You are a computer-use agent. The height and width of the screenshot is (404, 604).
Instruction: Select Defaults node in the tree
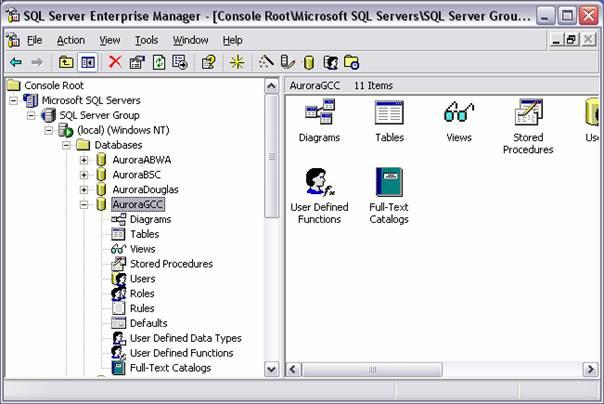tap(149, 323)
